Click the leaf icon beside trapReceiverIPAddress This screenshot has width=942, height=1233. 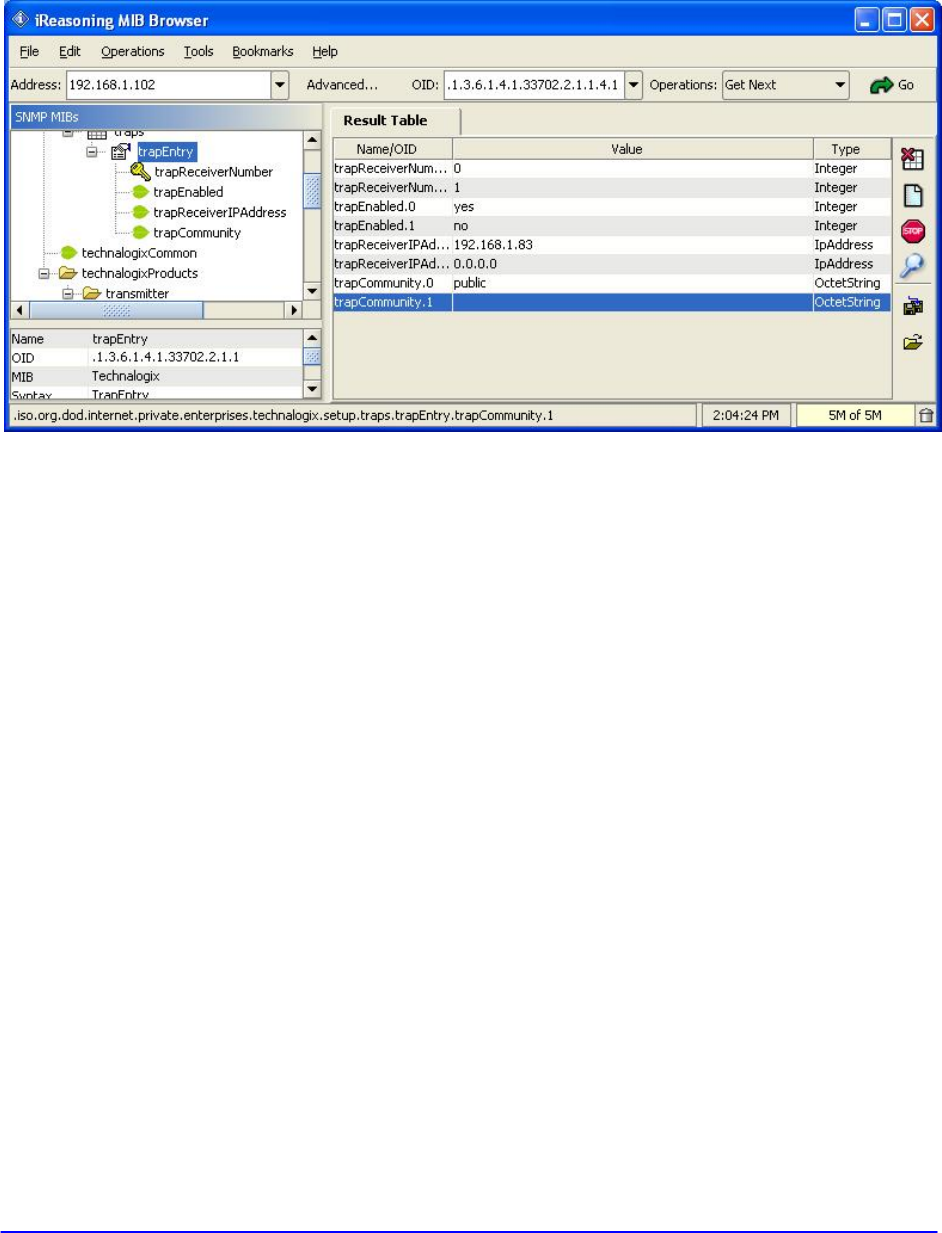tap(141, 212)
